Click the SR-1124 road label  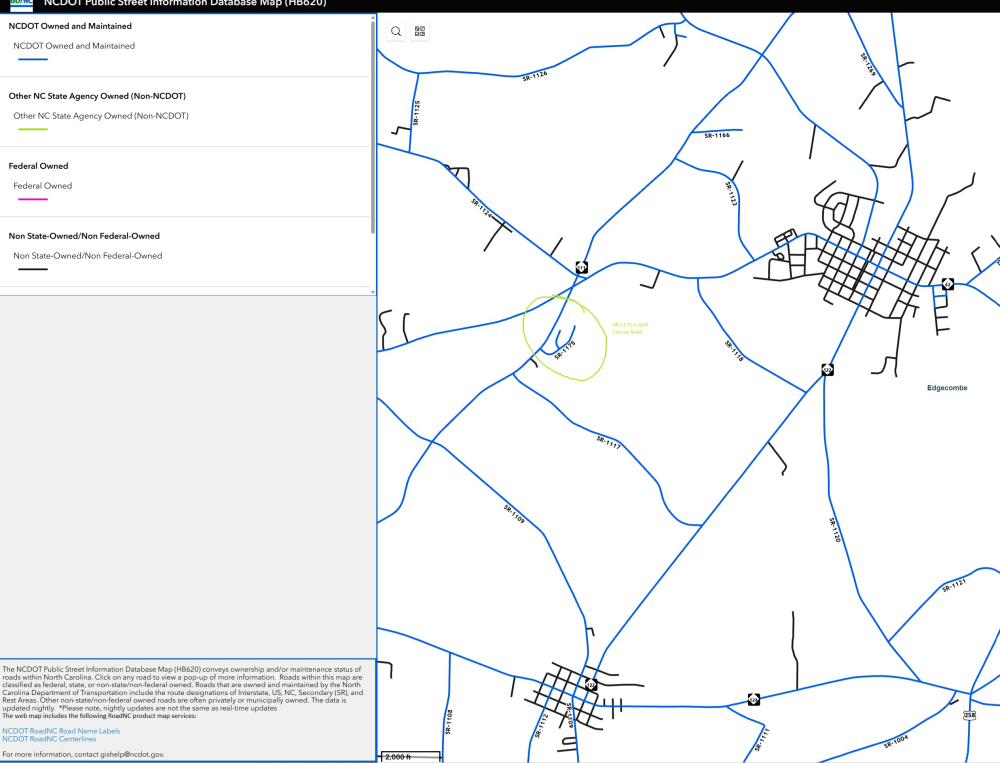click(482, 208)
